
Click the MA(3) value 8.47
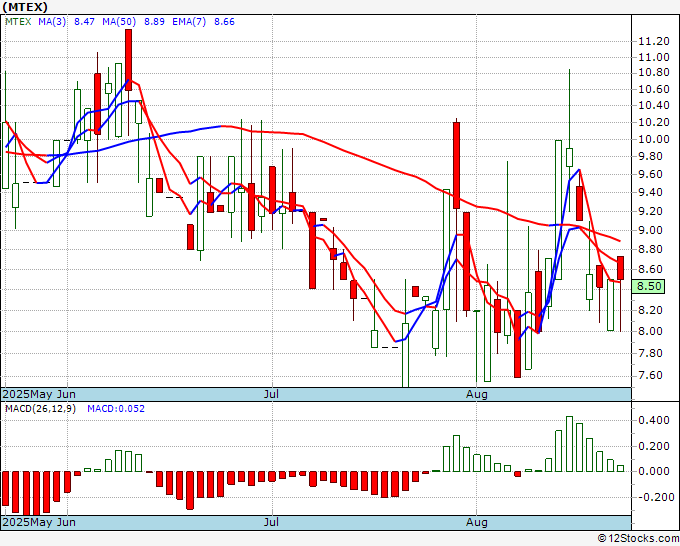point(84,21)
